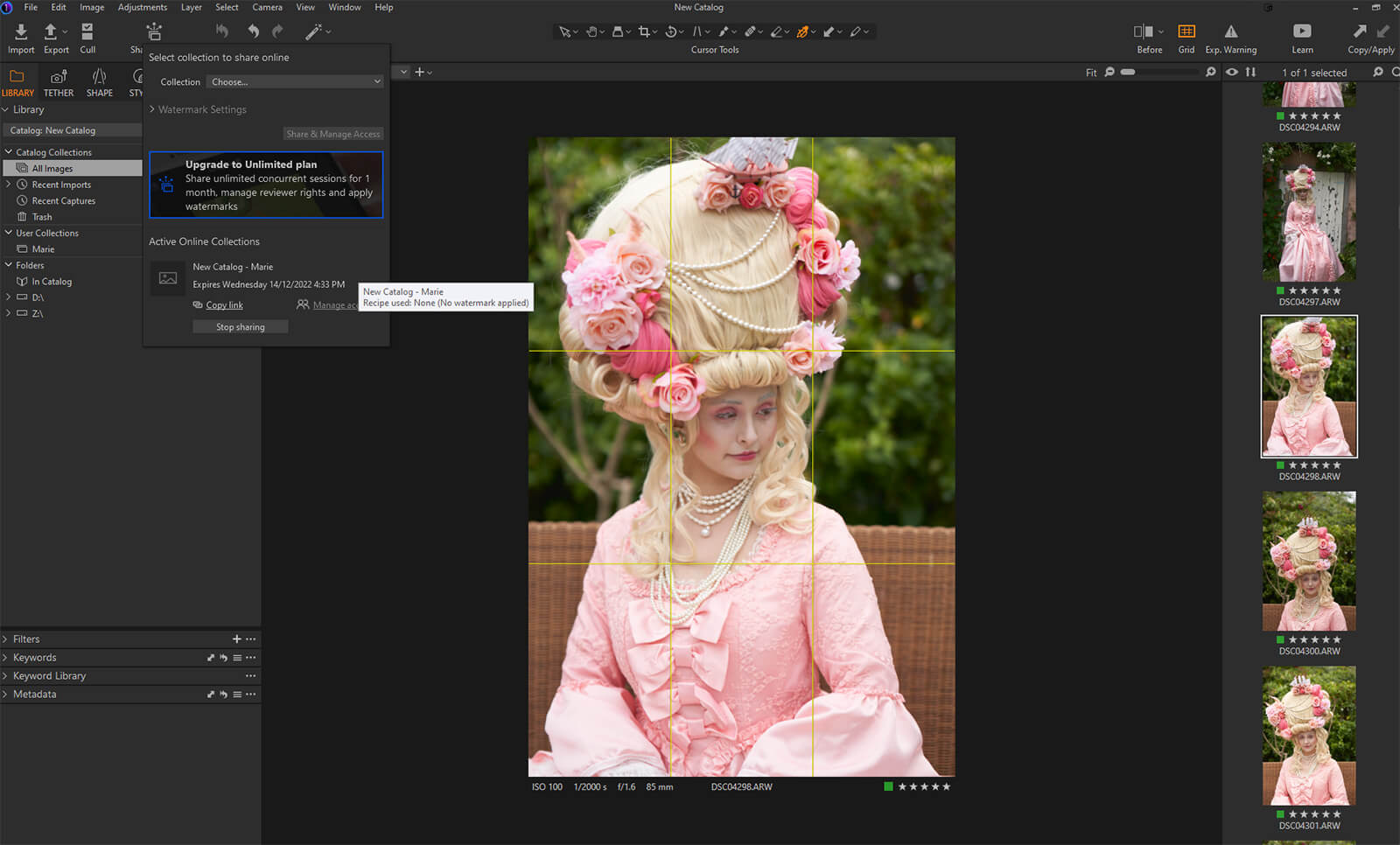Screen dimensions: 1400x845
Task: Click the Auto Adjust magic wand icon
Action: 313,31
